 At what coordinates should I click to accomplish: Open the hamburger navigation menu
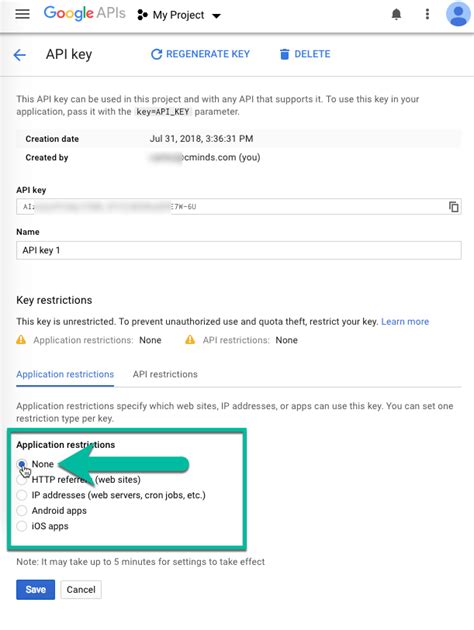click(x=22, y=14)
